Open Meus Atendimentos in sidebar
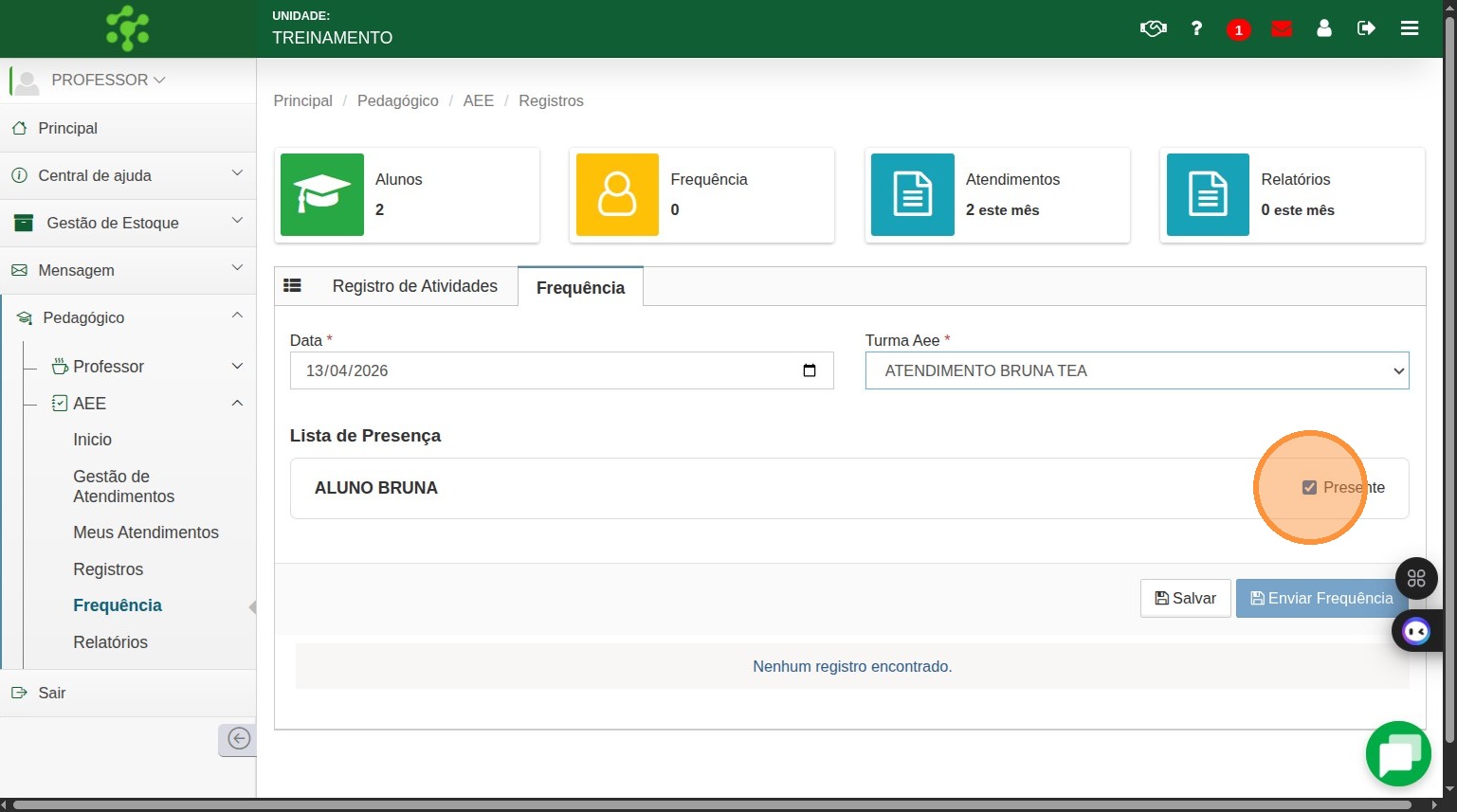 tap(146, 532)
